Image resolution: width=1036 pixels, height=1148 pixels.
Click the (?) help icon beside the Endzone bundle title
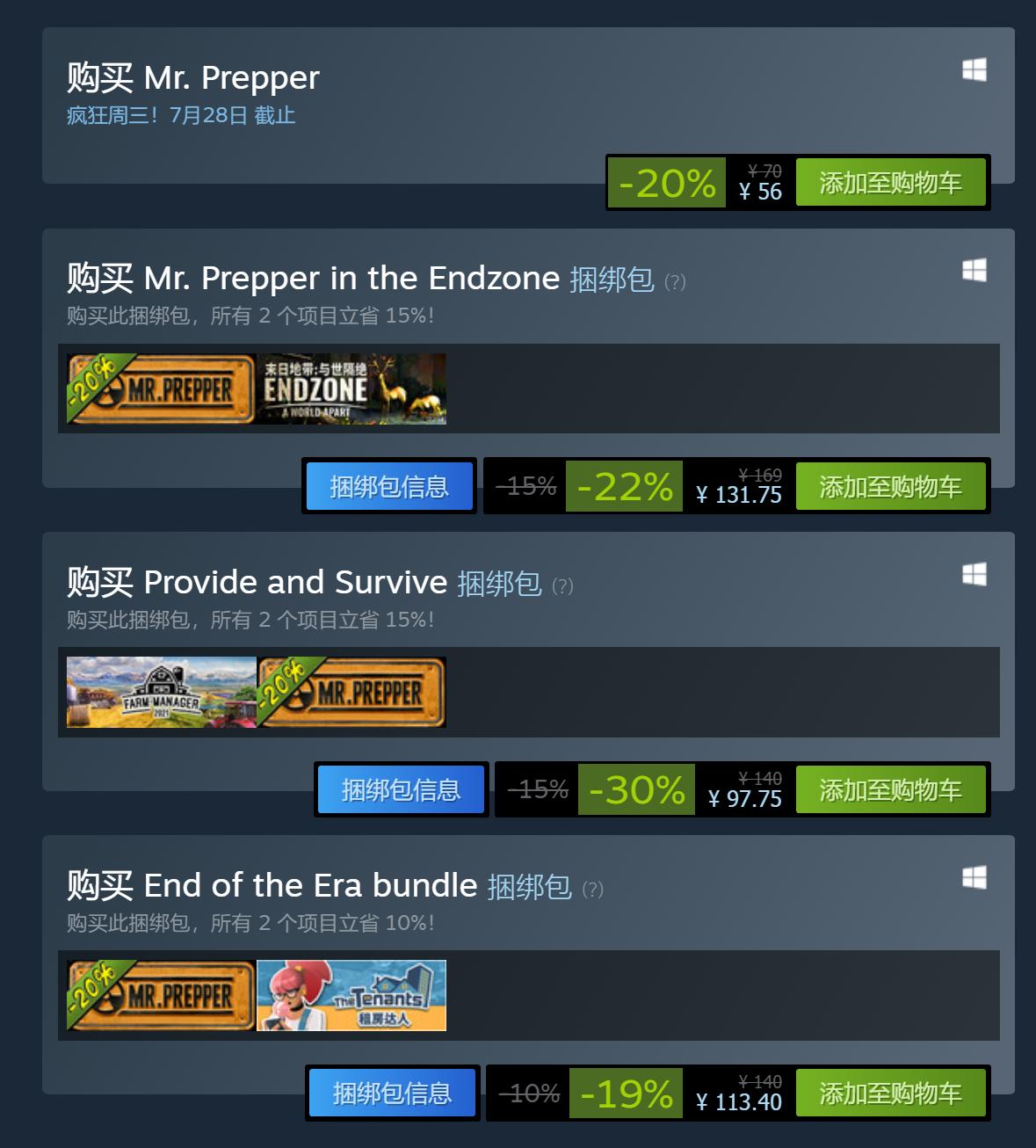tap(675, 281)
